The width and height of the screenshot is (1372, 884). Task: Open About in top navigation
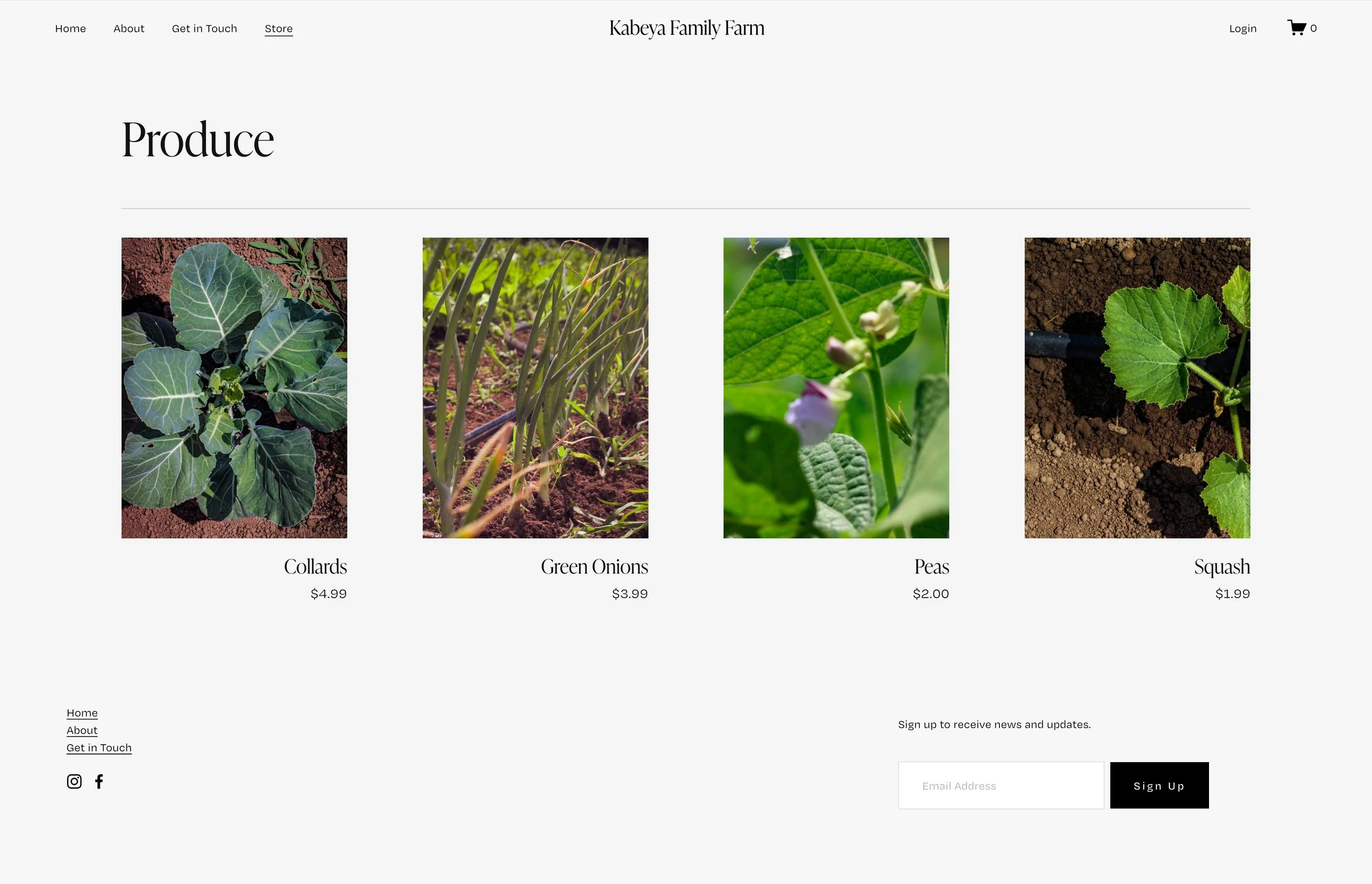[128, 28]
